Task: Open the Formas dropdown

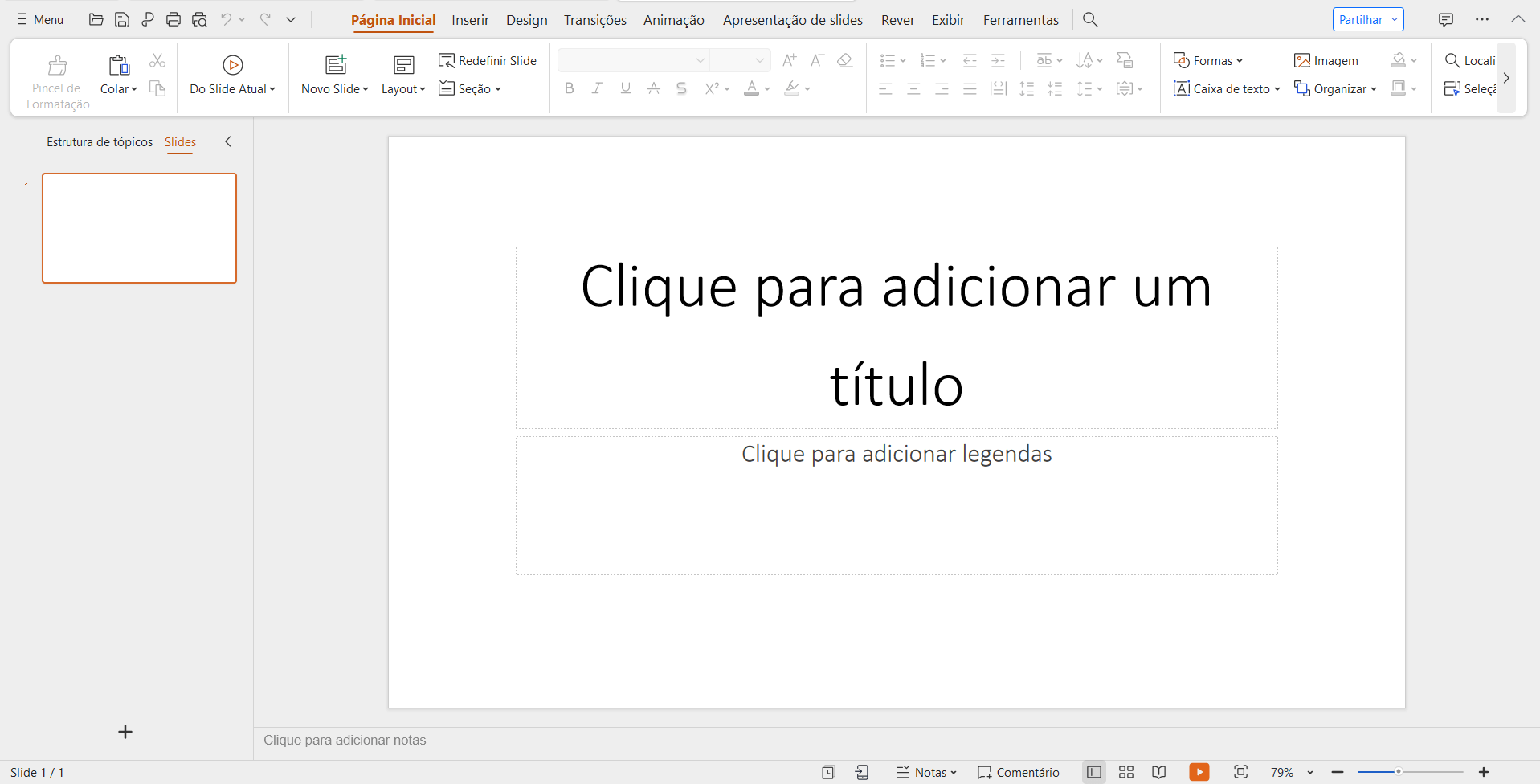Action: pos(1207,60)
